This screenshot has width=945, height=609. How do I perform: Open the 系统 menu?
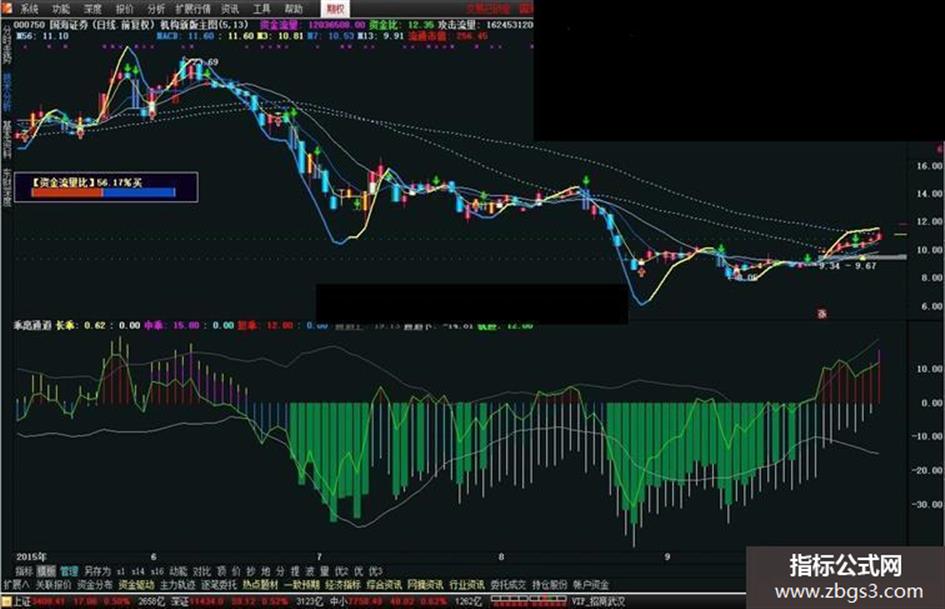[x=28, y=9]
